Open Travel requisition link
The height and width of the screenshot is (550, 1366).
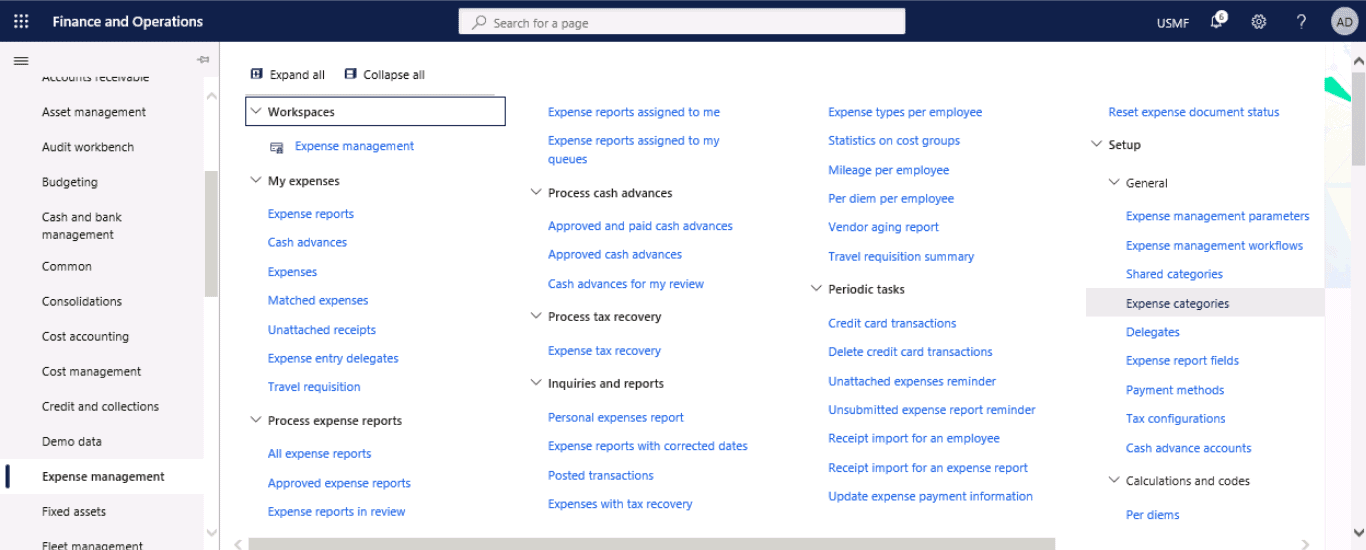314,387
